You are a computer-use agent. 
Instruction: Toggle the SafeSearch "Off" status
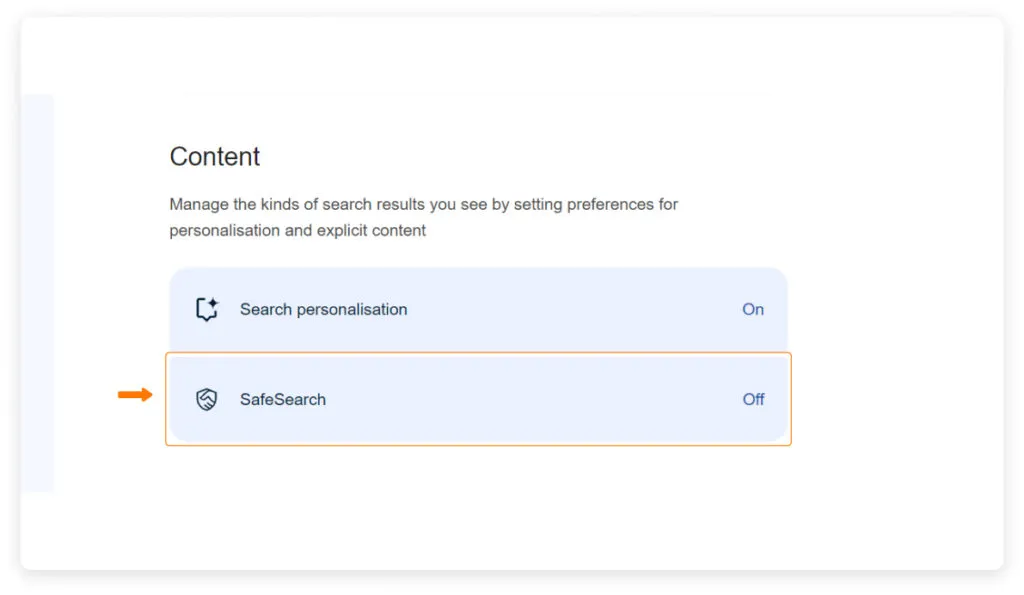(753, 399)
